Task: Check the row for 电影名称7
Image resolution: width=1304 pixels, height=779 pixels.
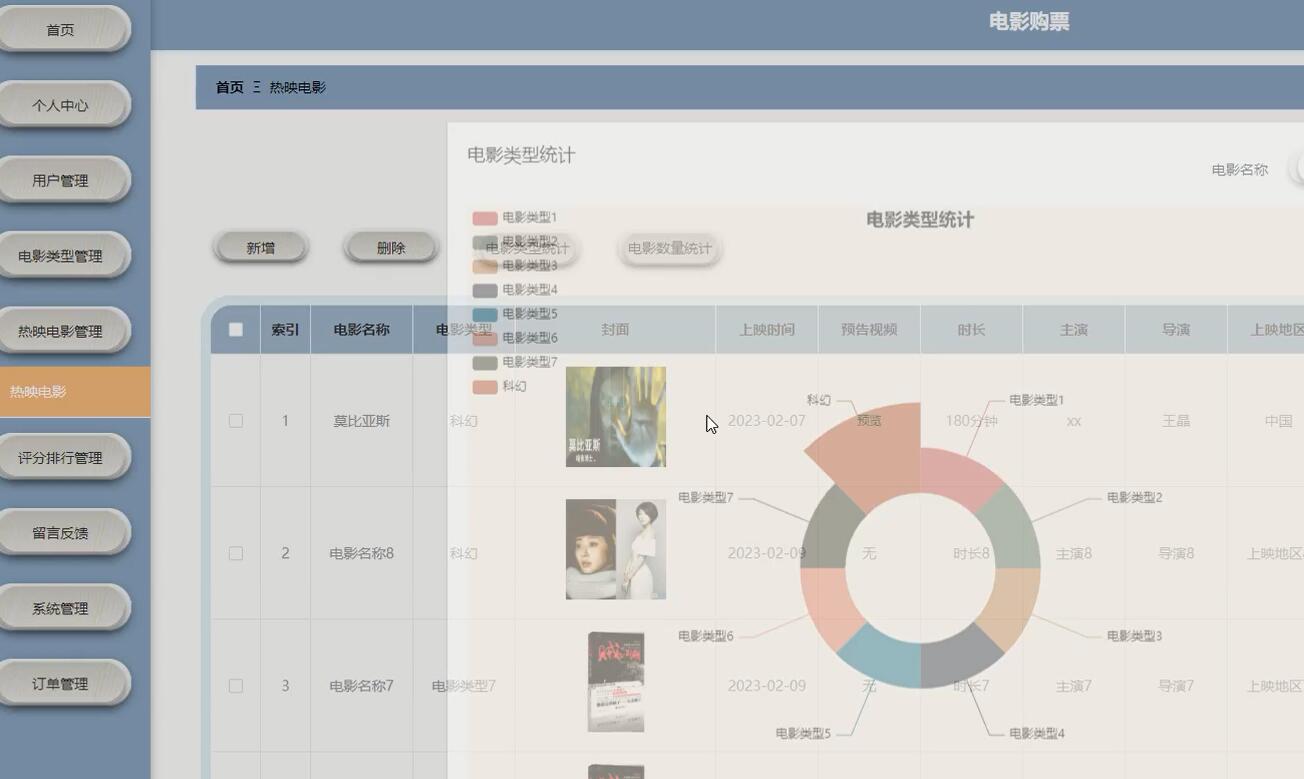Action: point(236,686)
